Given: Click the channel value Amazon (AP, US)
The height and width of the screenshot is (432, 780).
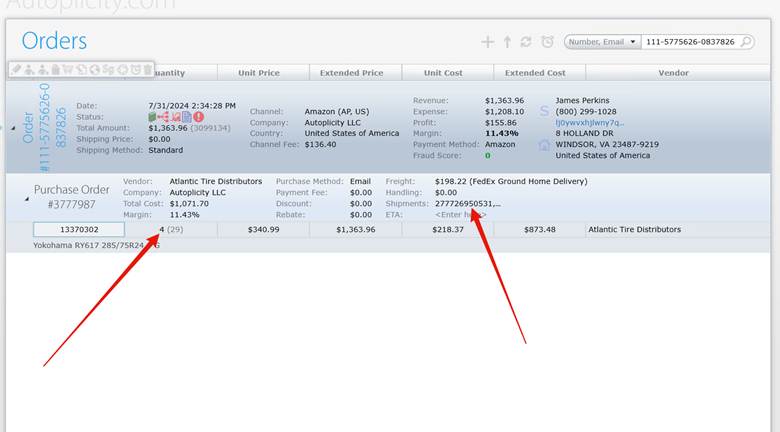Looking at the screenshot, I should pos(337,111).
